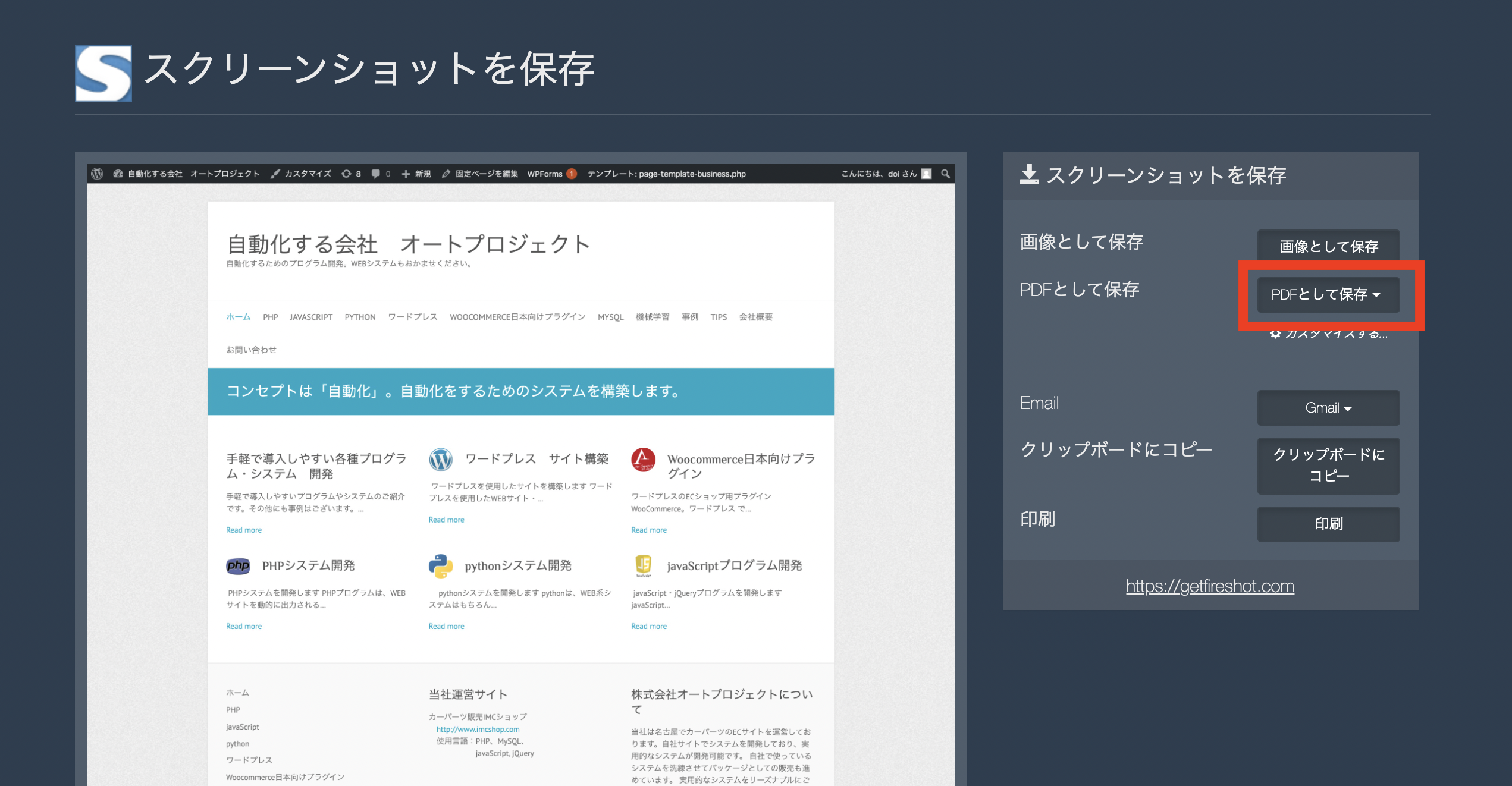This screenshot has height=786, width=1512.
Task: Click the PHP logo icon
Action: 238,565
